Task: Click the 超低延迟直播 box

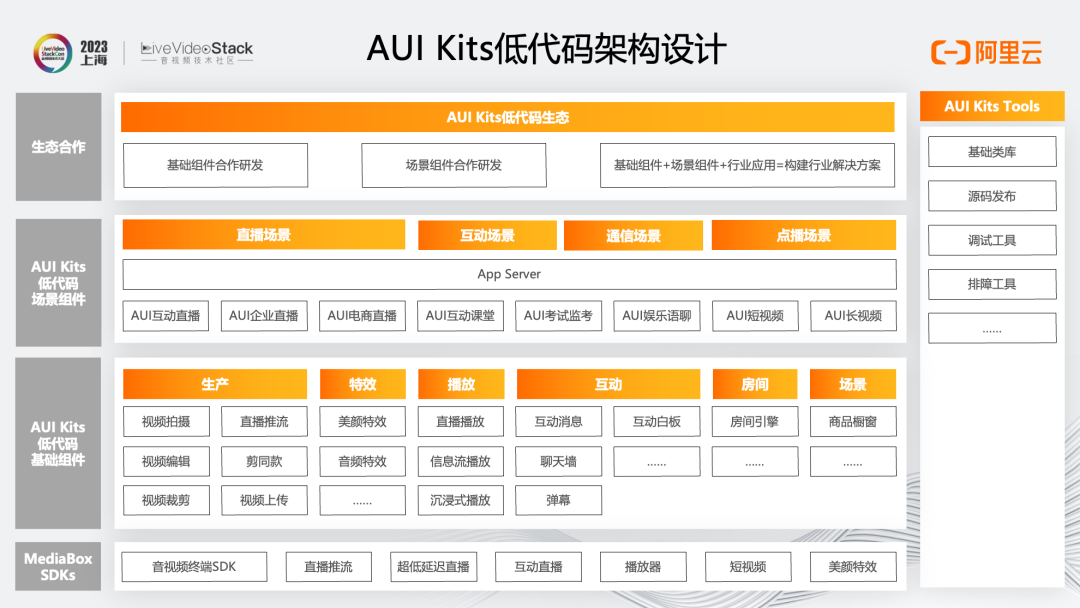Action: pyautogui.click(x=433, y=567)
